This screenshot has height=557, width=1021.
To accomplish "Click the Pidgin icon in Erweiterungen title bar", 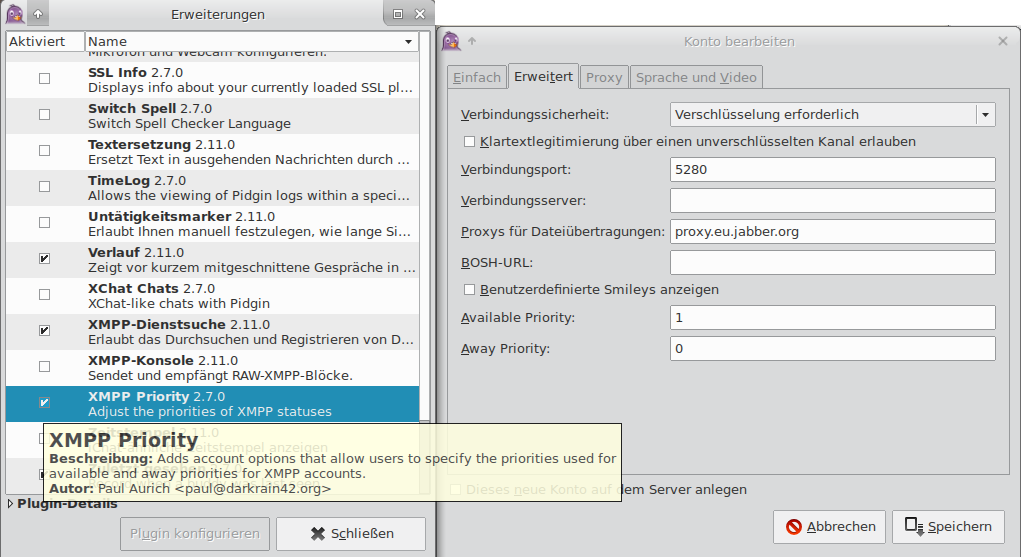I will [x=15, y=14].
